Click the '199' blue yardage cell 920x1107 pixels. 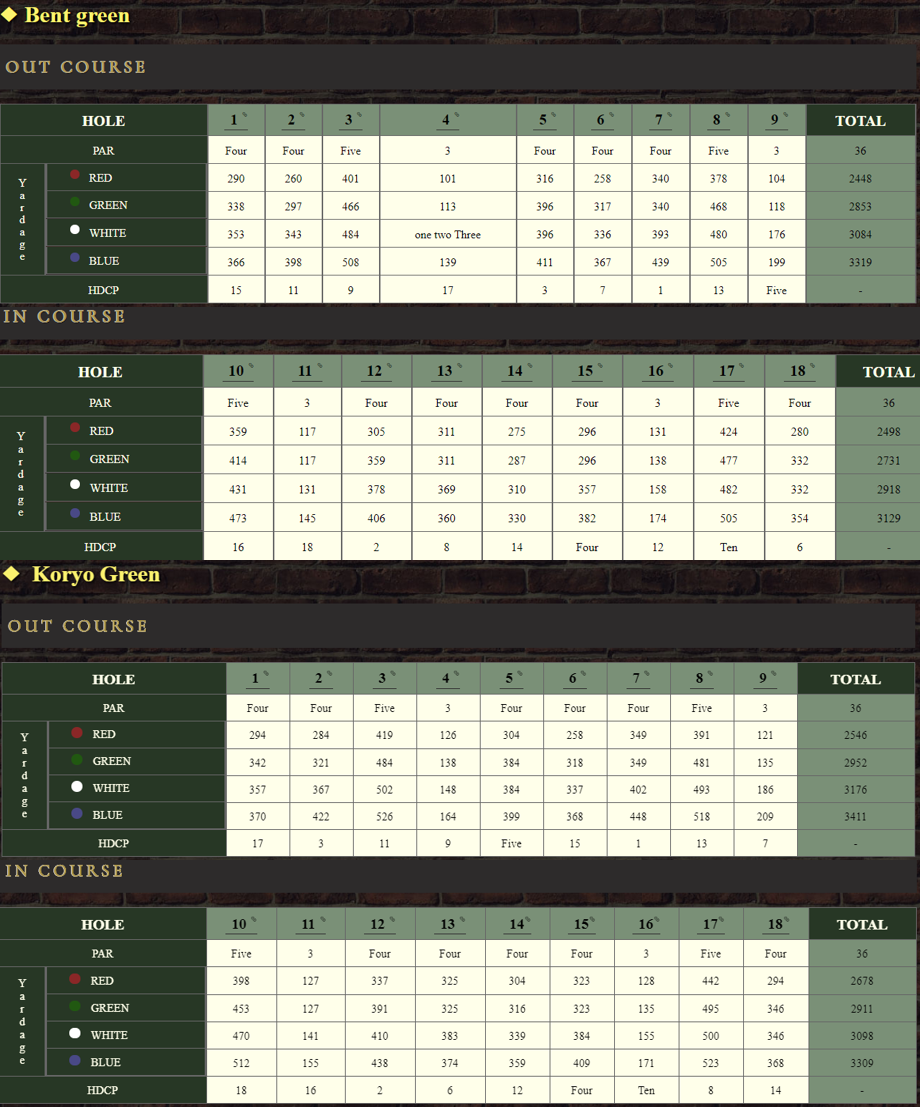pyautogui.click(x=776, y=263)
